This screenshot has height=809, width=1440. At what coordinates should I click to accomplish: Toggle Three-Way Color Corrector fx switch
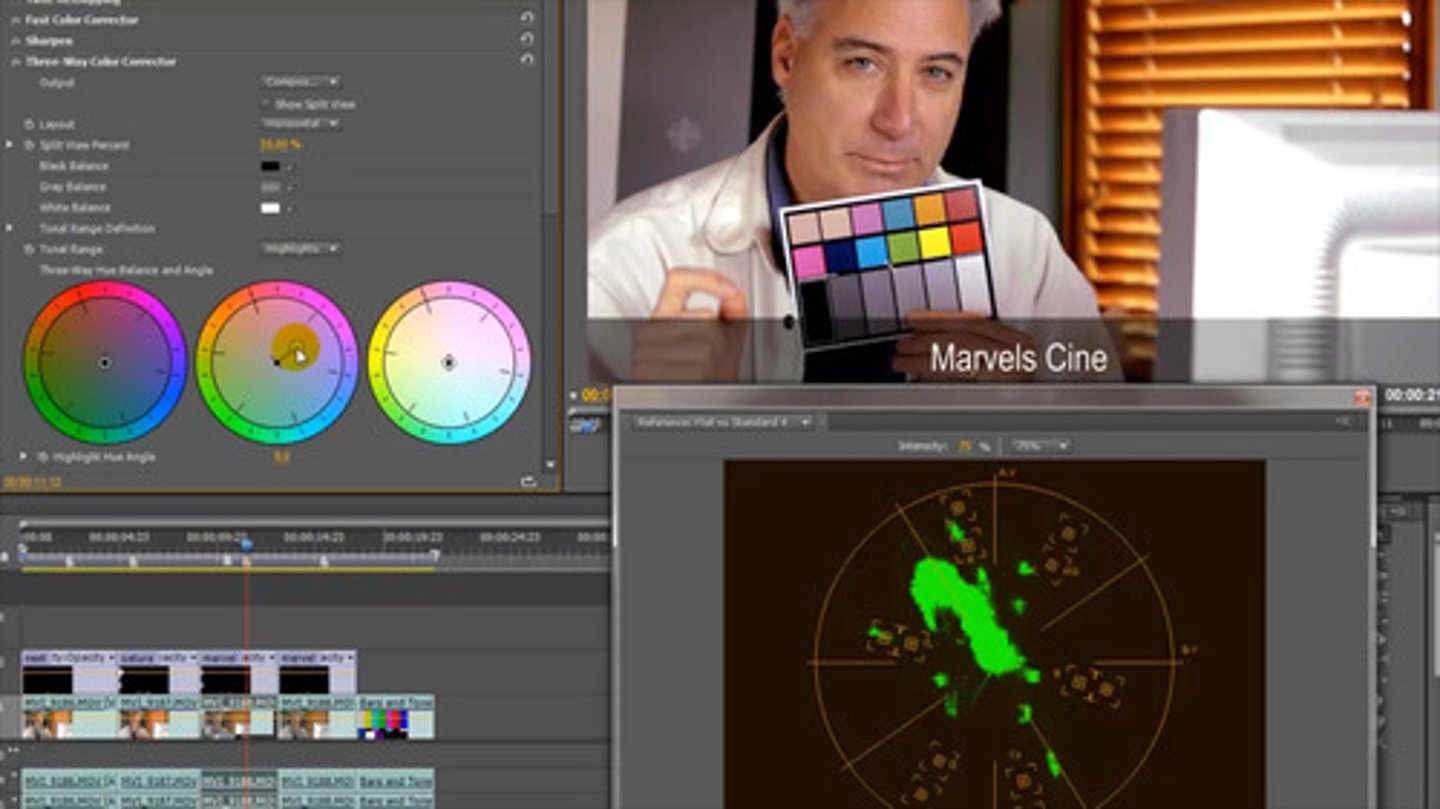click(14, 61)
